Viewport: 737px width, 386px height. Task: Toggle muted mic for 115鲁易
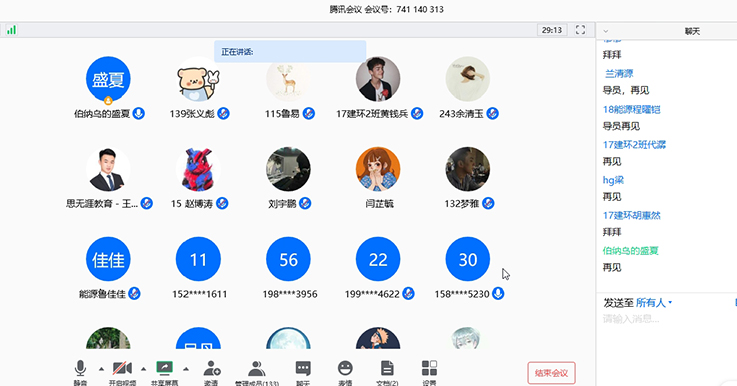(x=309, y=113)
